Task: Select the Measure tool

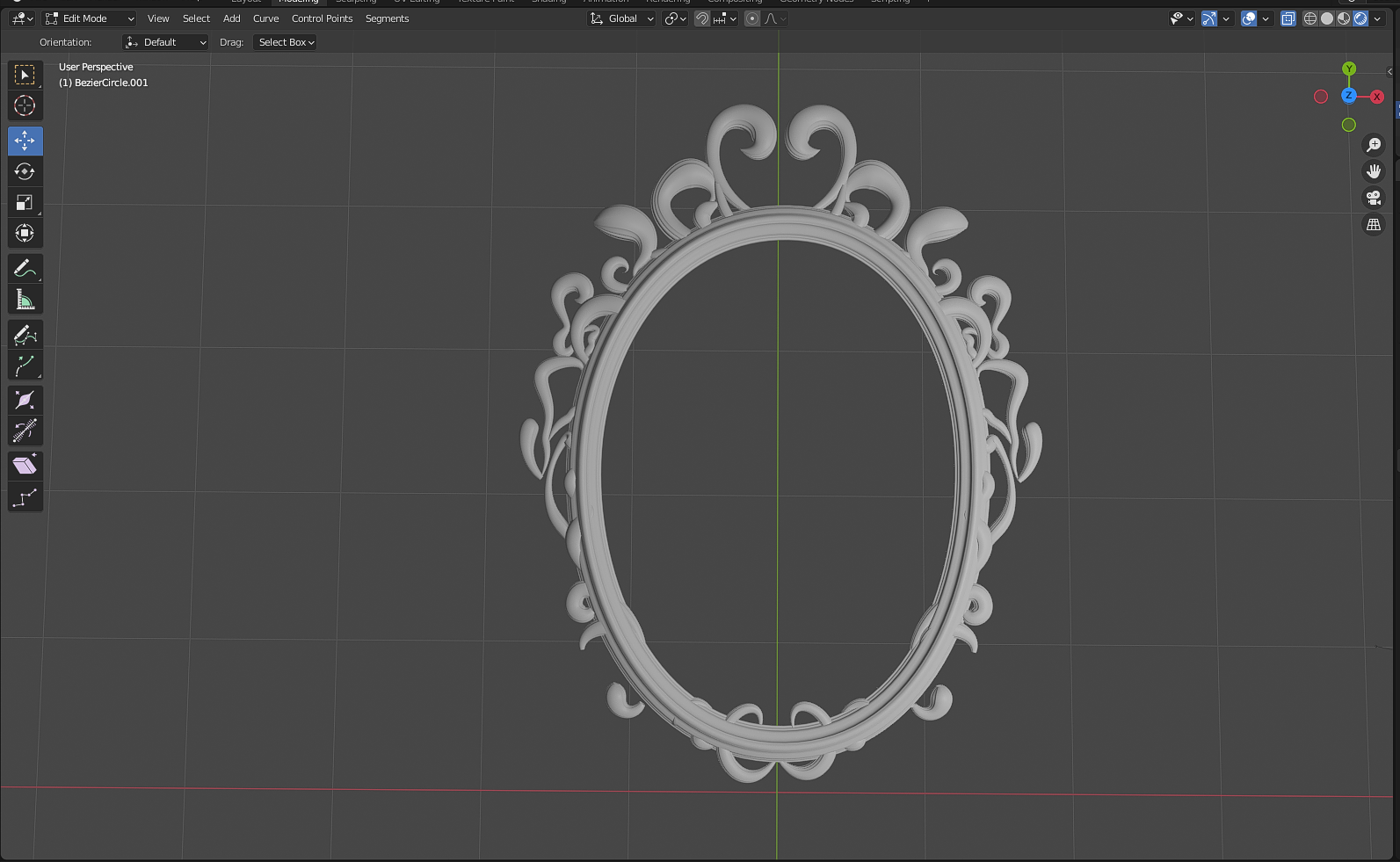Action: (25, 300)
